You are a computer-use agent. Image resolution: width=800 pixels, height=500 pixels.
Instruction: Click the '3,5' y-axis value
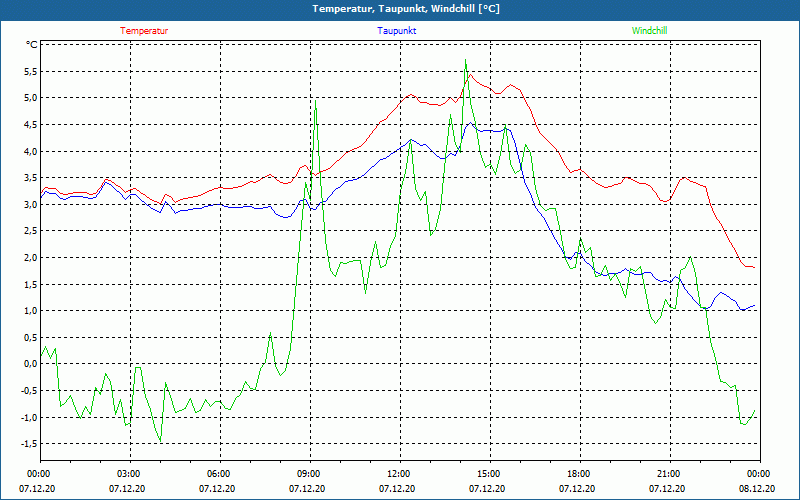pos(31,178)
